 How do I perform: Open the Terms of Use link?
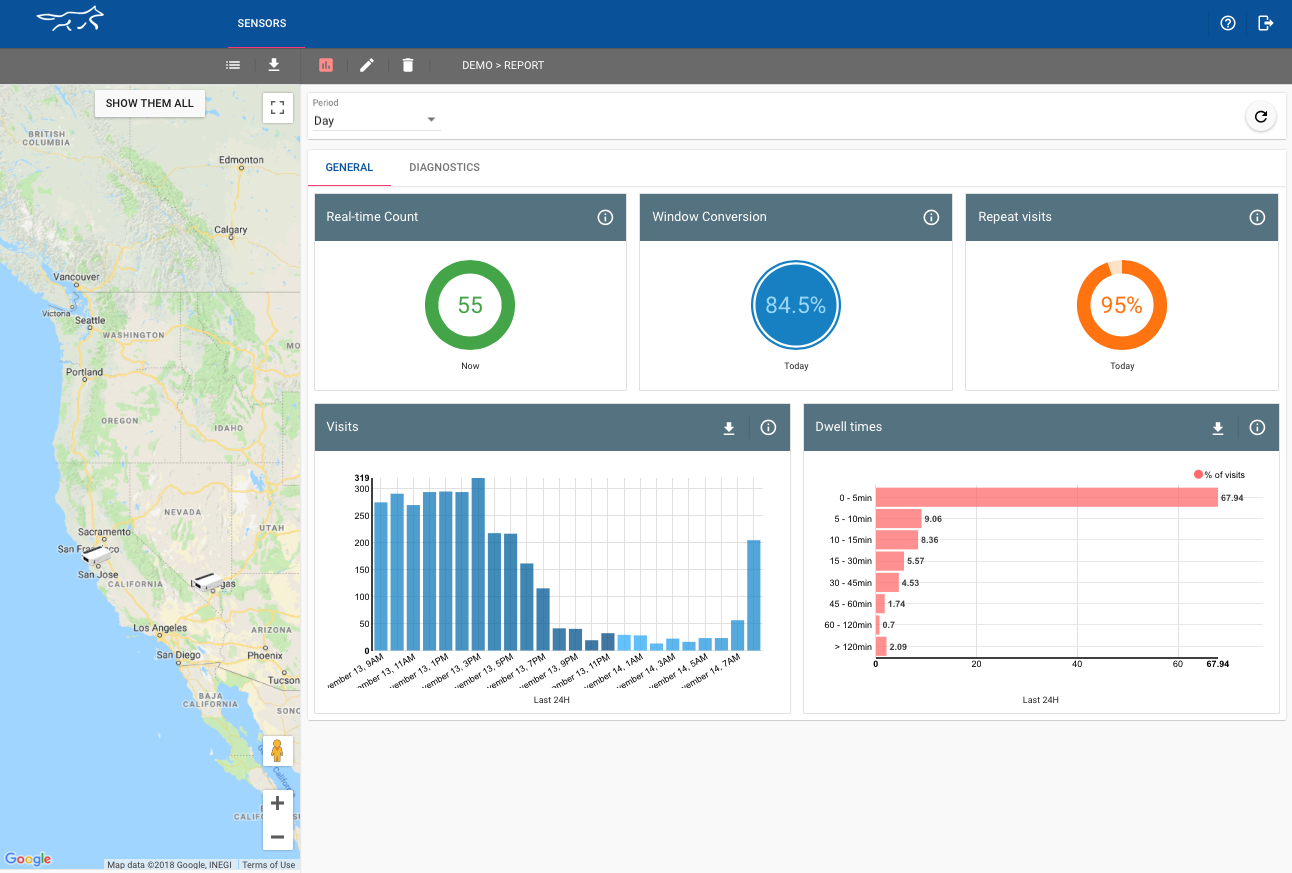pos(269,865)
